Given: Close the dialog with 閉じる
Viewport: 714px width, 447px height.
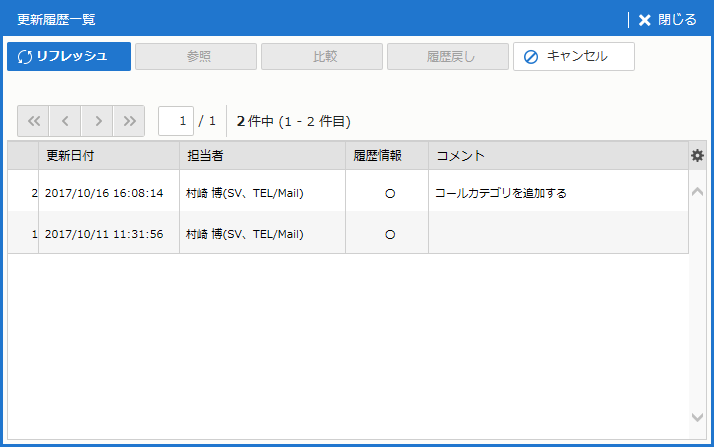Looking at the screenshot, I should tap(667, 20).
